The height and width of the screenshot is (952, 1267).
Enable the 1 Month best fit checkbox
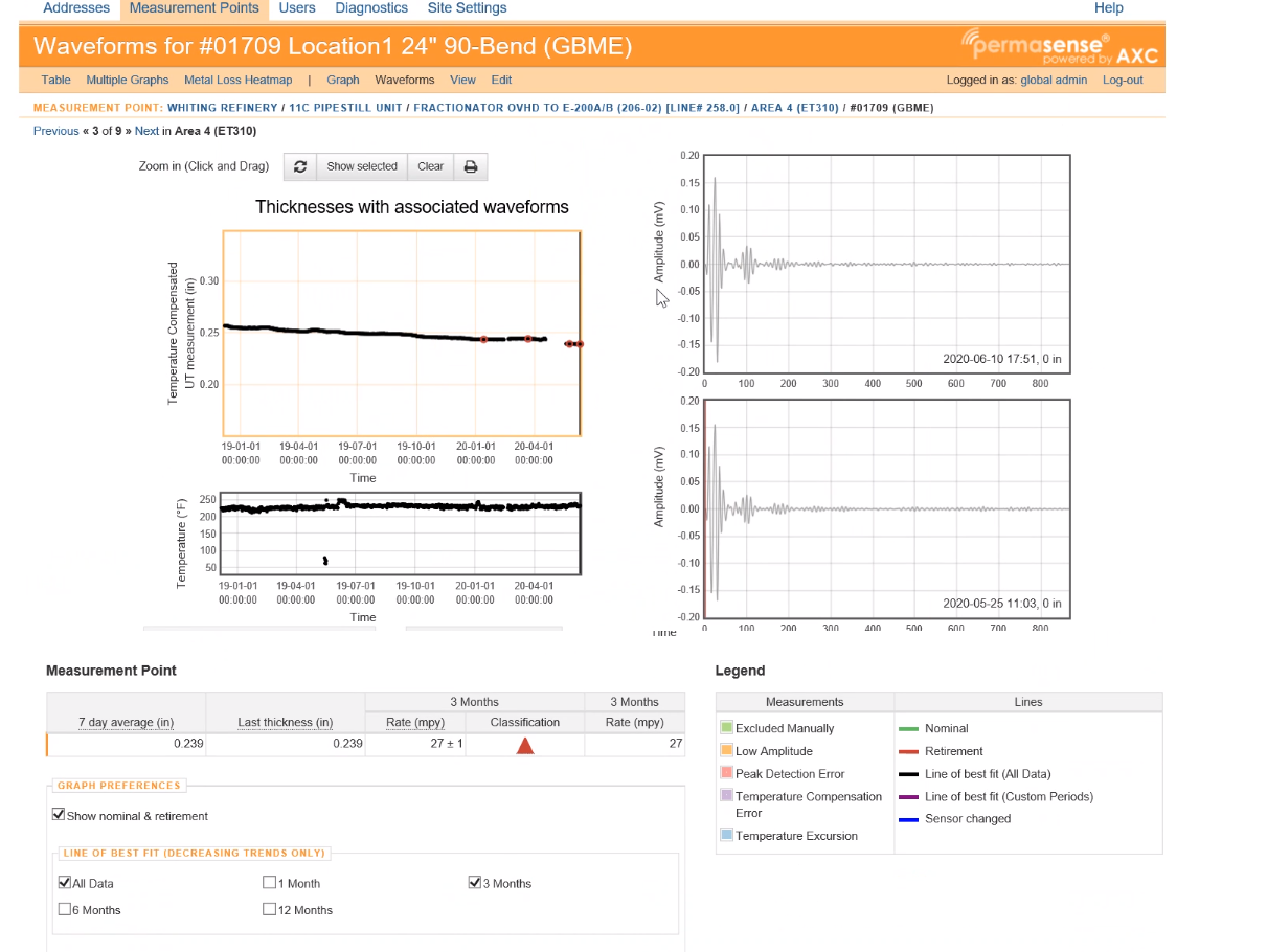269,882
